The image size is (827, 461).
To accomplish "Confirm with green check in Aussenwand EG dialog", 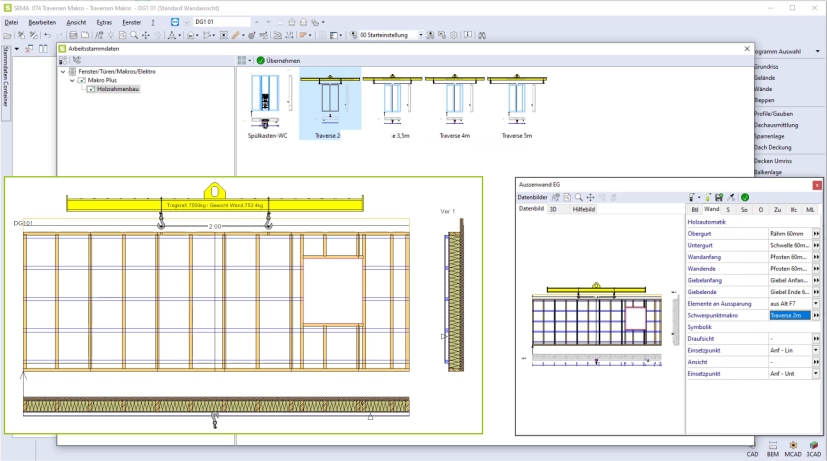I will coord(745,197).
